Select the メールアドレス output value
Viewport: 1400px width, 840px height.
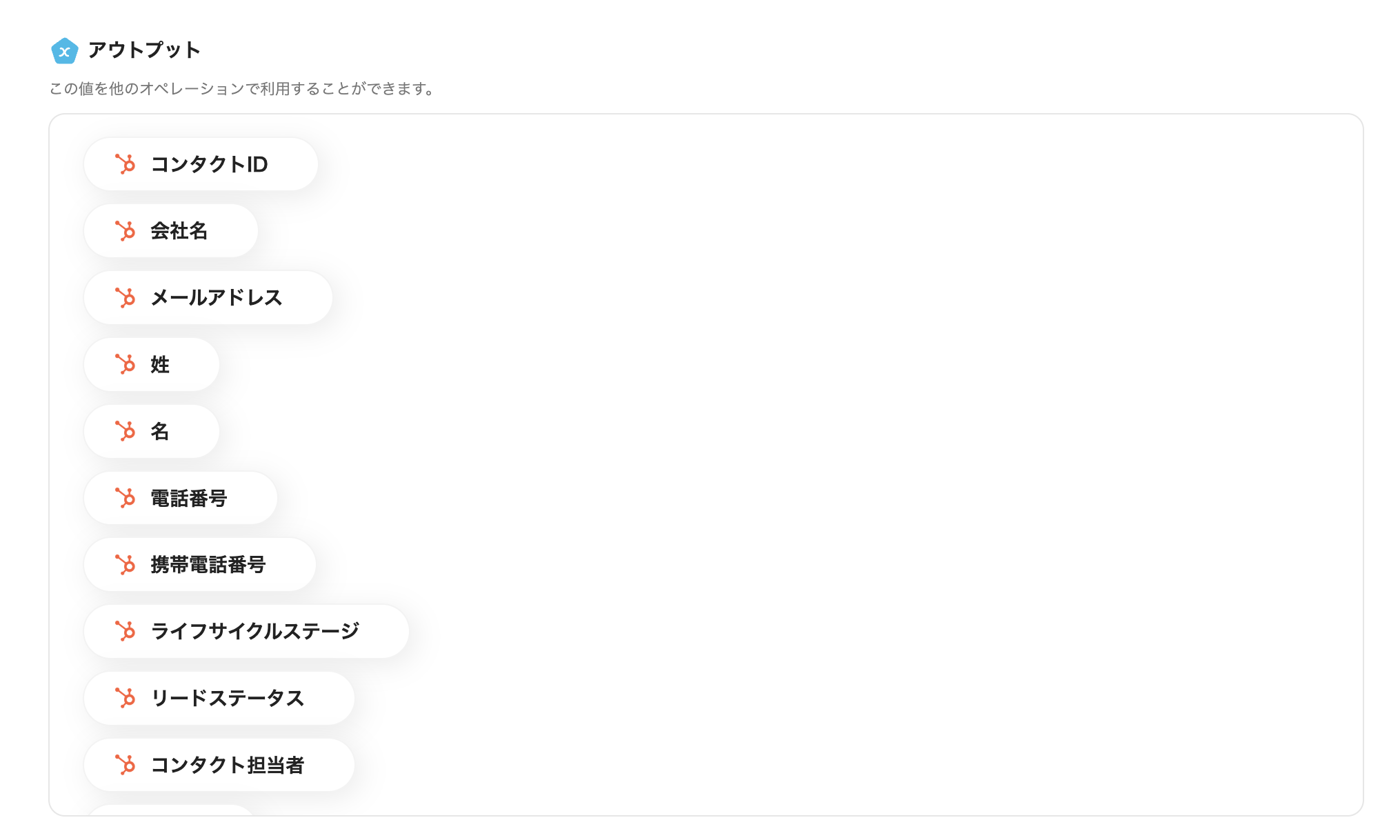click(x=207, y=298)
